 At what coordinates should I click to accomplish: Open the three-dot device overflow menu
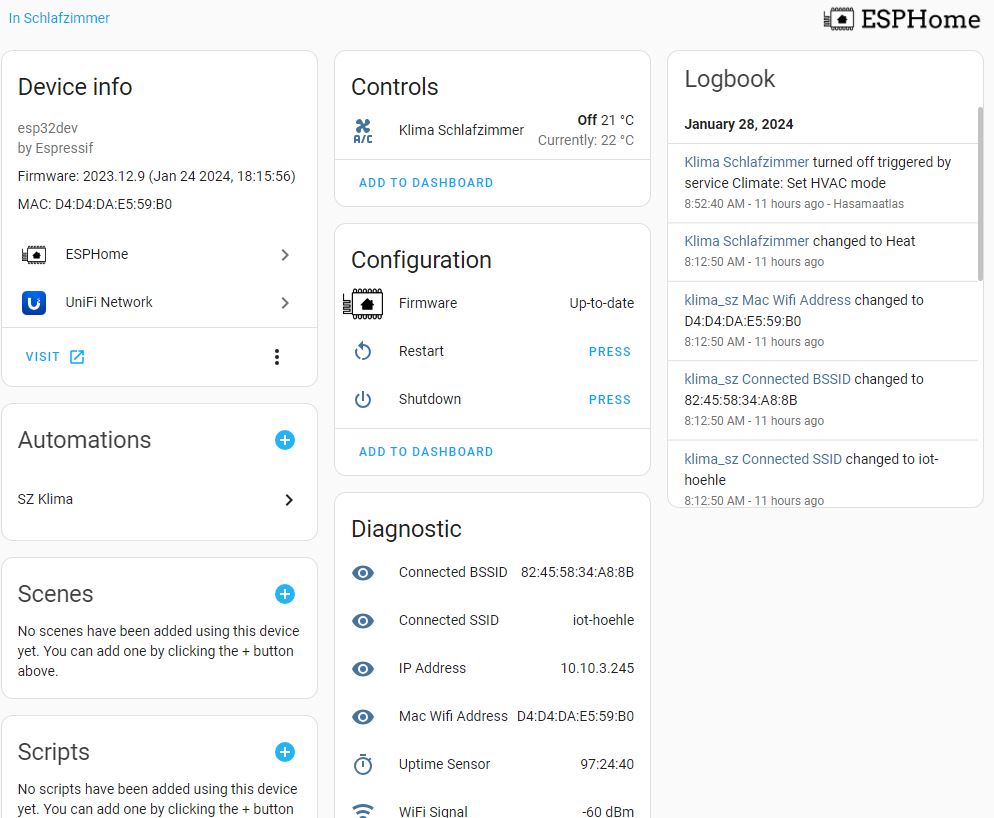coord(277,357)
